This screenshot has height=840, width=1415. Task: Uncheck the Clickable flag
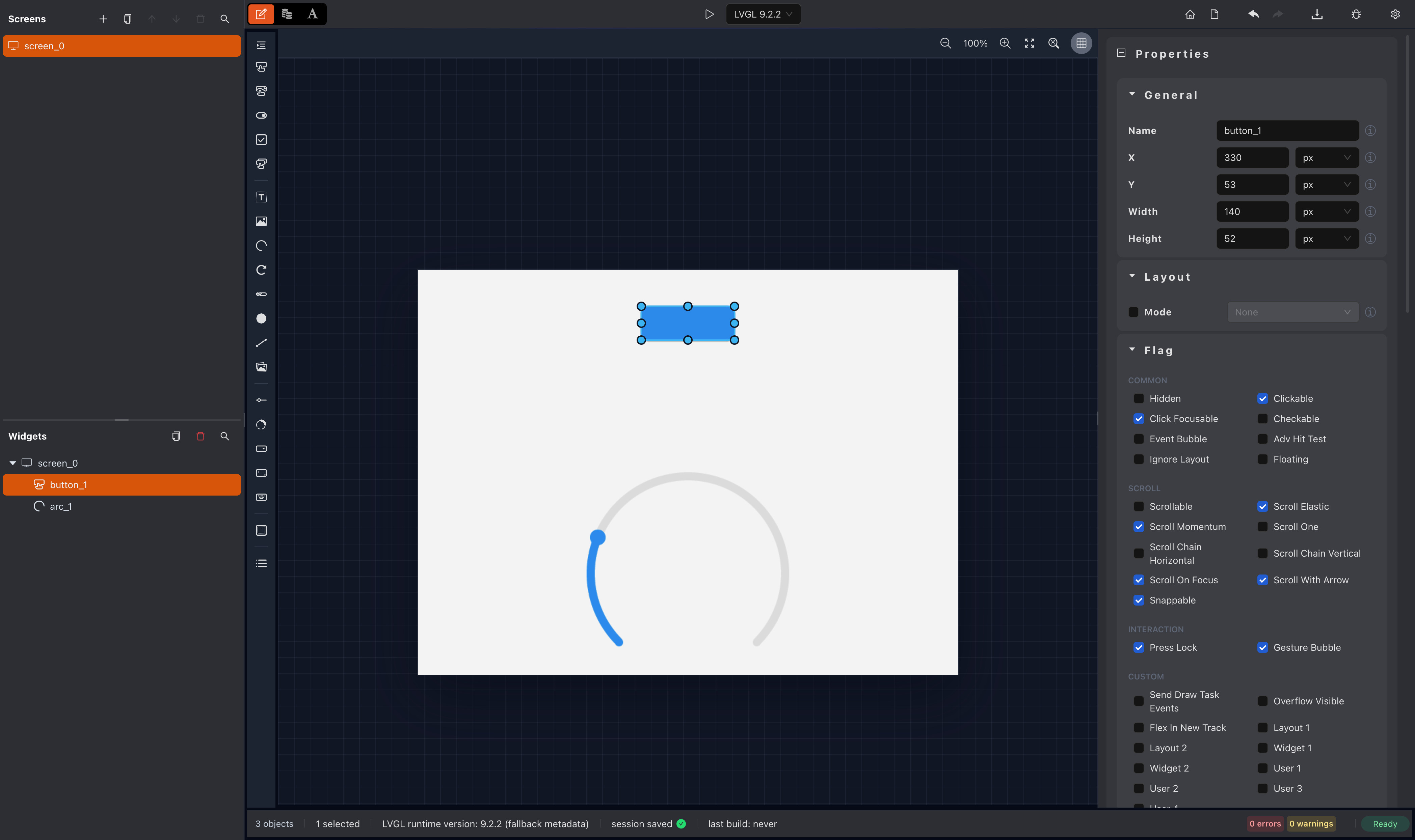point(1263,398)
